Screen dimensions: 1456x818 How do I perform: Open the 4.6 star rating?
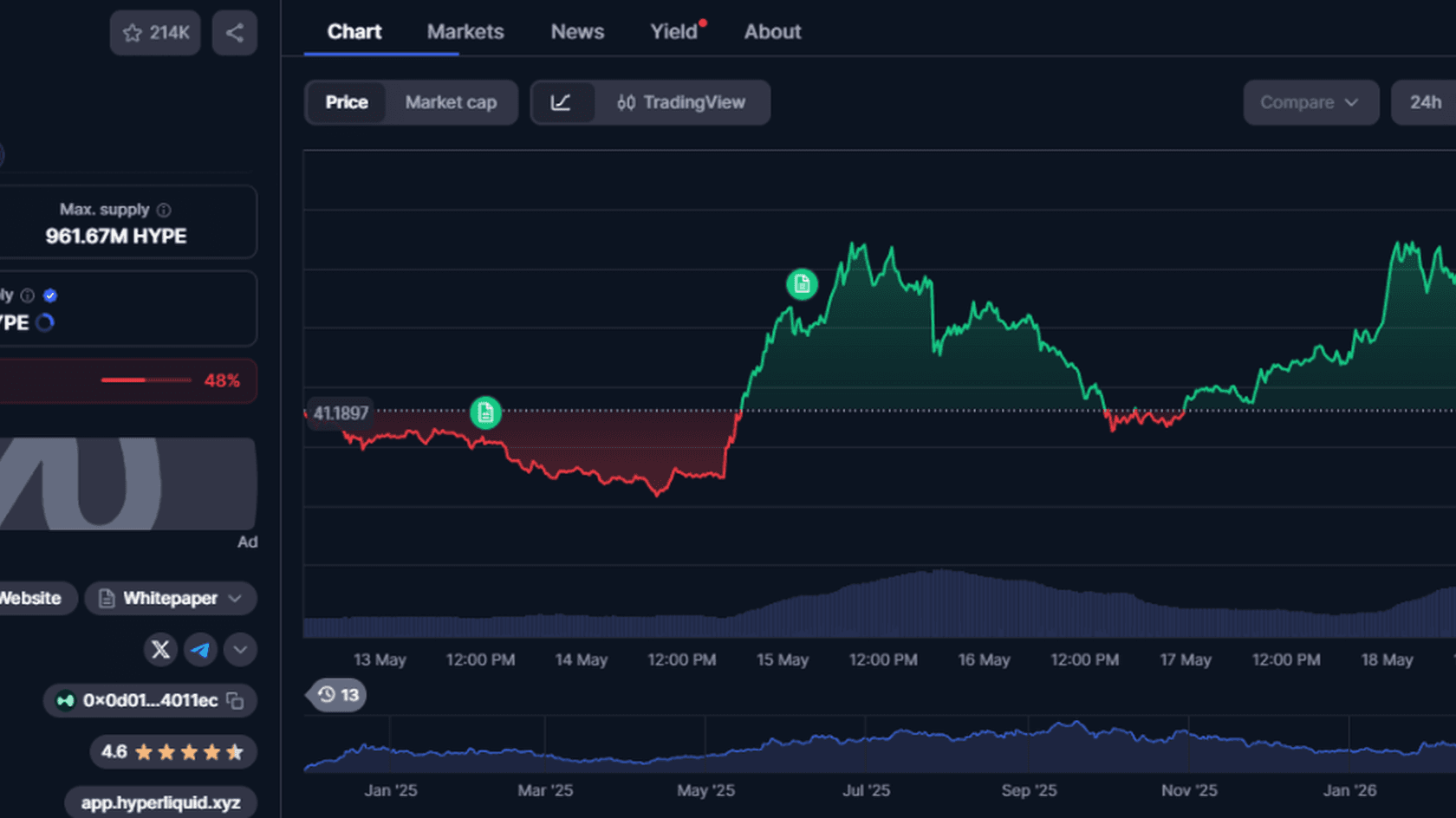(173, 752)
